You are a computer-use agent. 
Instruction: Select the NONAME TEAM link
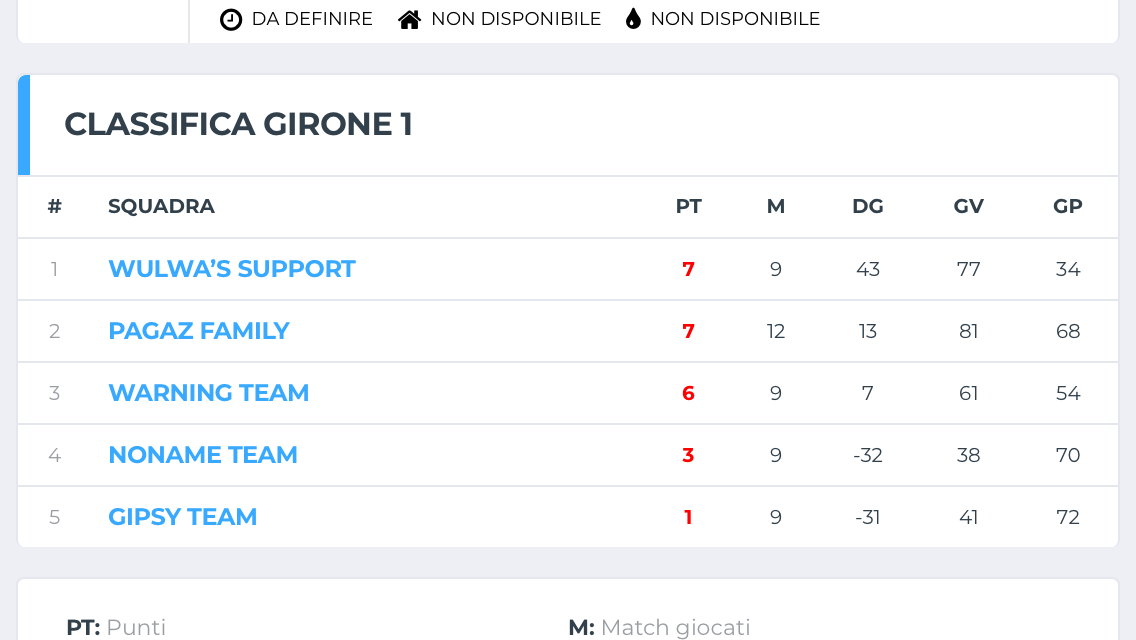tap(203, 455)
